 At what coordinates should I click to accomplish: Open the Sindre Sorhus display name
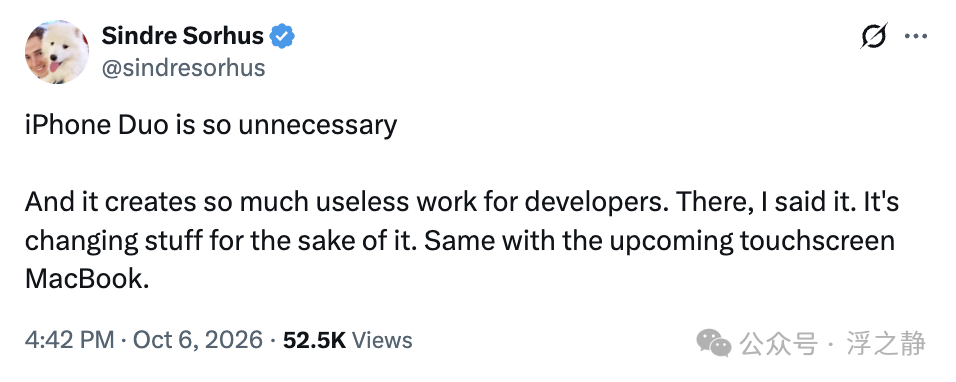[183, 36]
